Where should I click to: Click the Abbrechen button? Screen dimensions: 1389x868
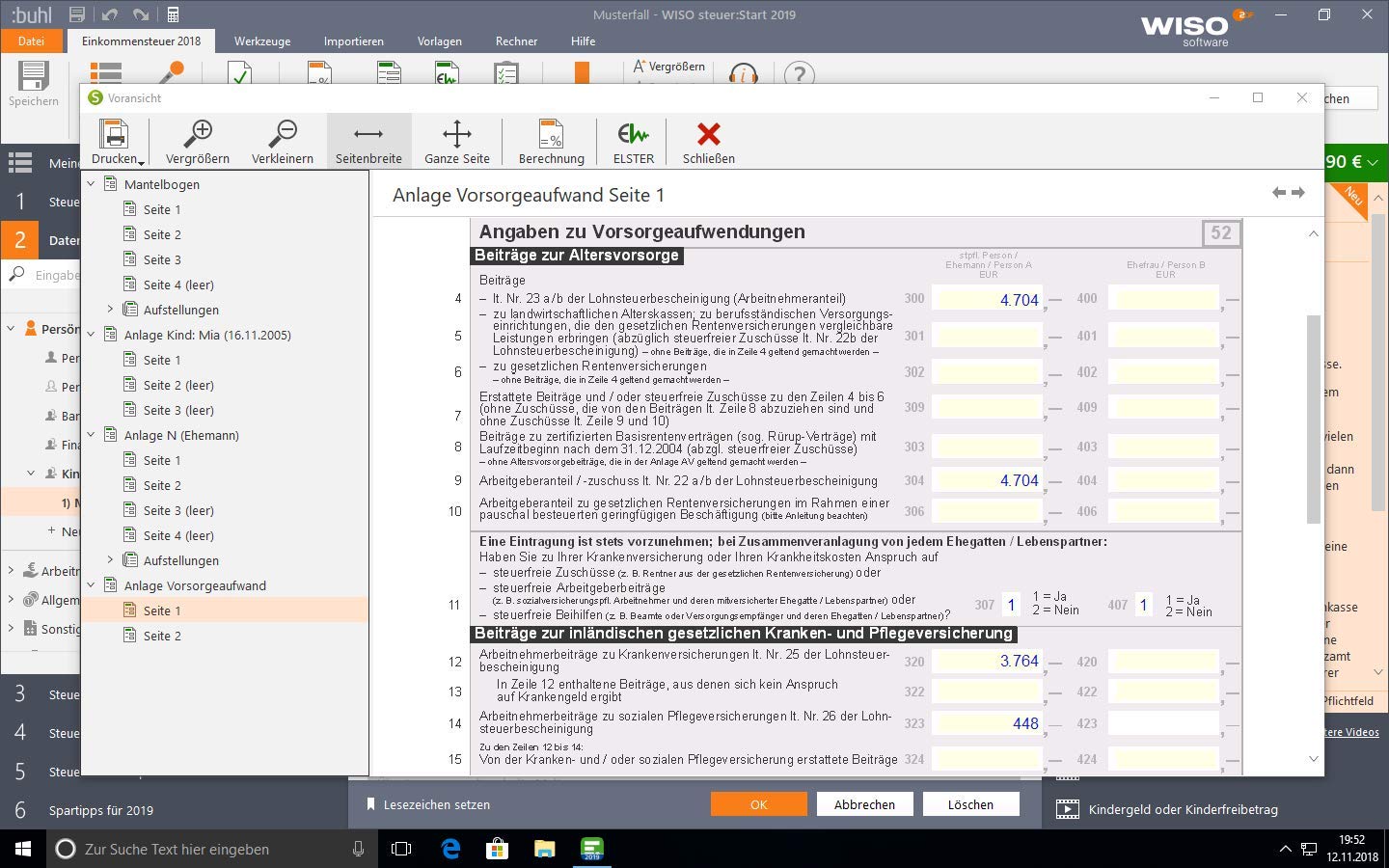(x=864, y=804)
